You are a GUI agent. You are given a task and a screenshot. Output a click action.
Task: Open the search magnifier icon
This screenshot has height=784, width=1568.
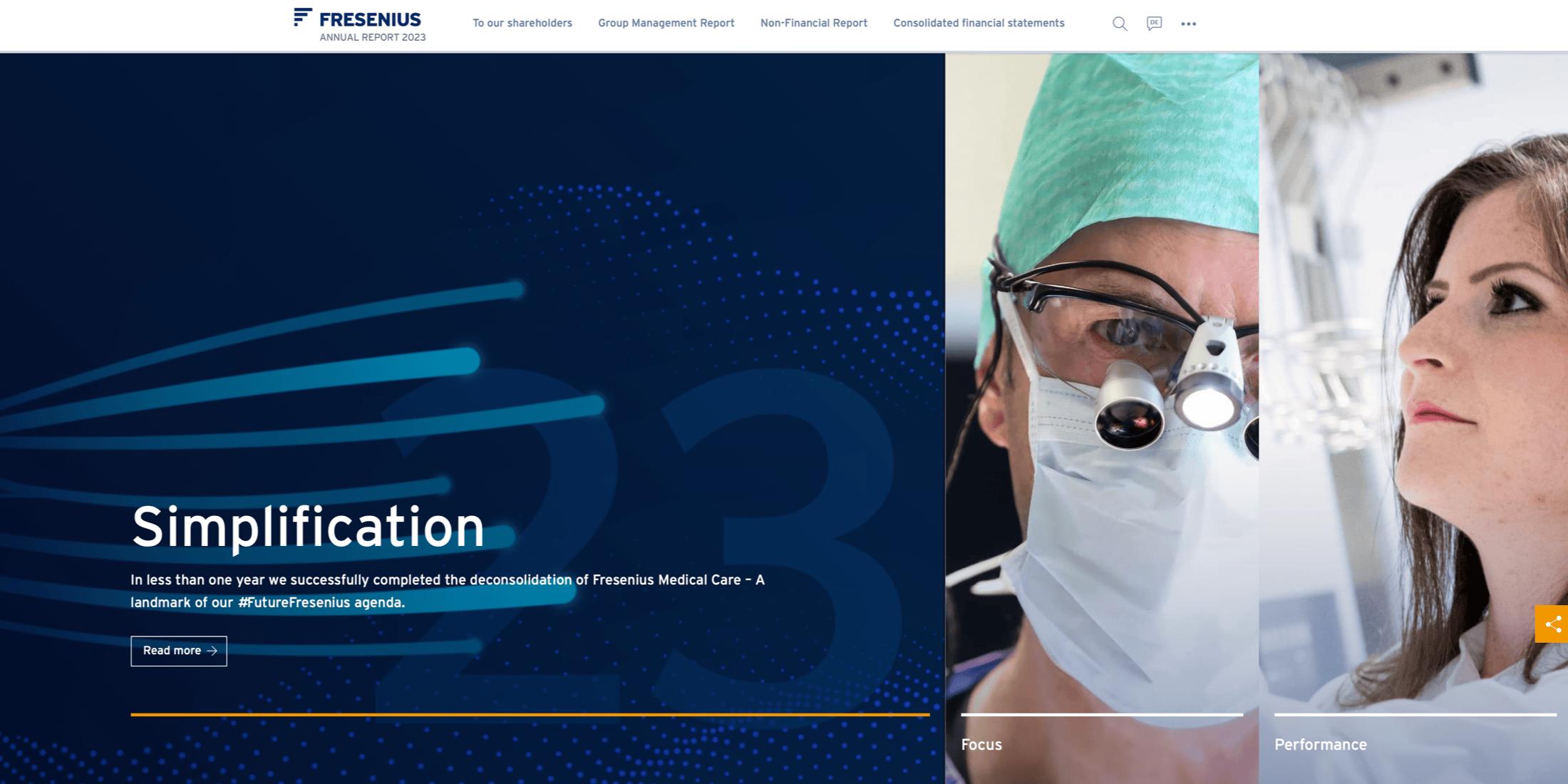[1120, 24]
